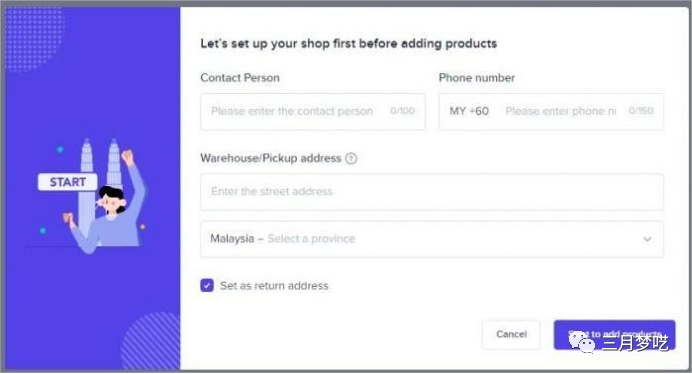
Task: Open the MY +60 country code selector
Action: tap(469, 111)
